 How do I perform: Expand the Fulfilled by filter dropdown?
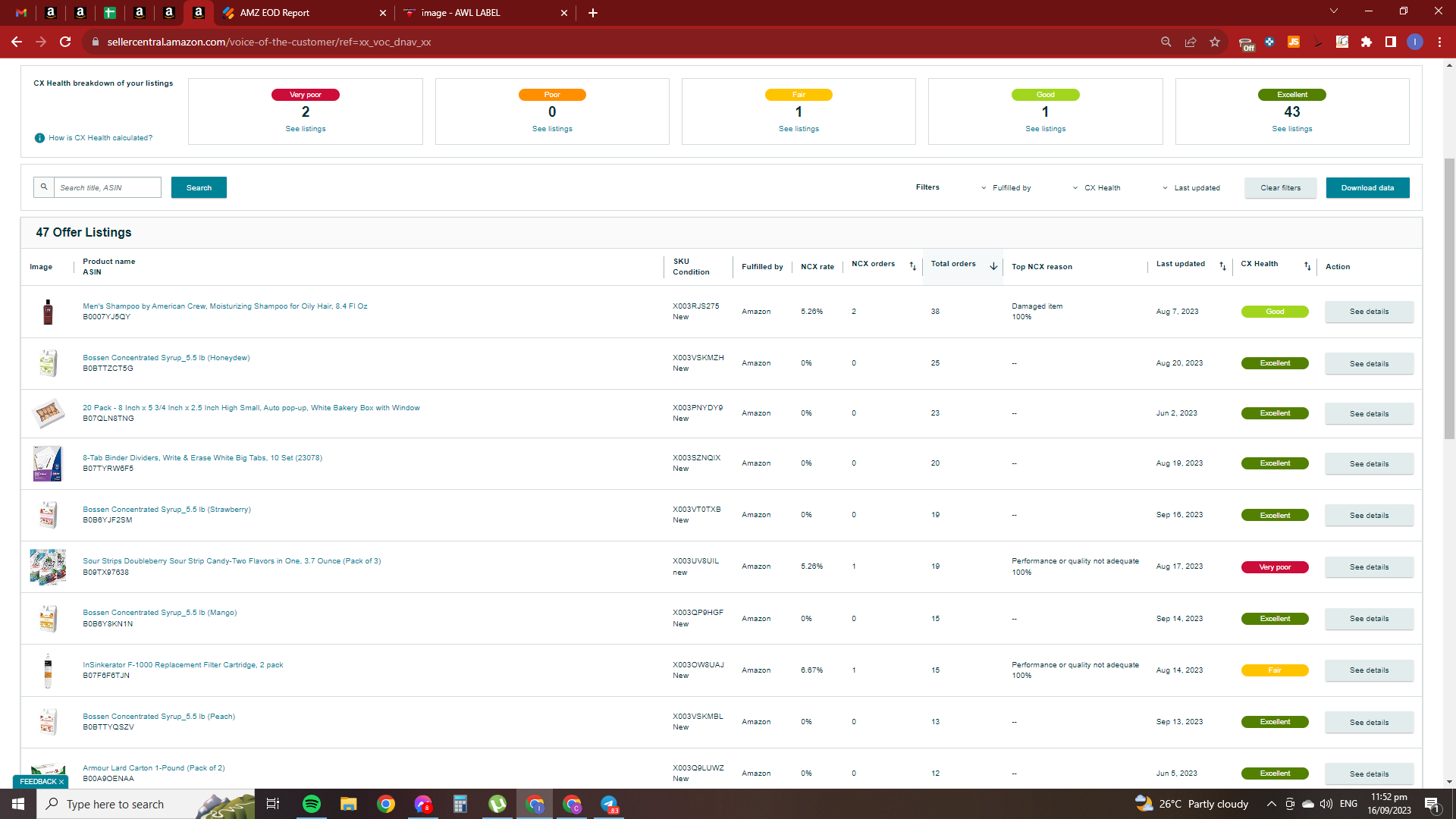click(1006, 188)
